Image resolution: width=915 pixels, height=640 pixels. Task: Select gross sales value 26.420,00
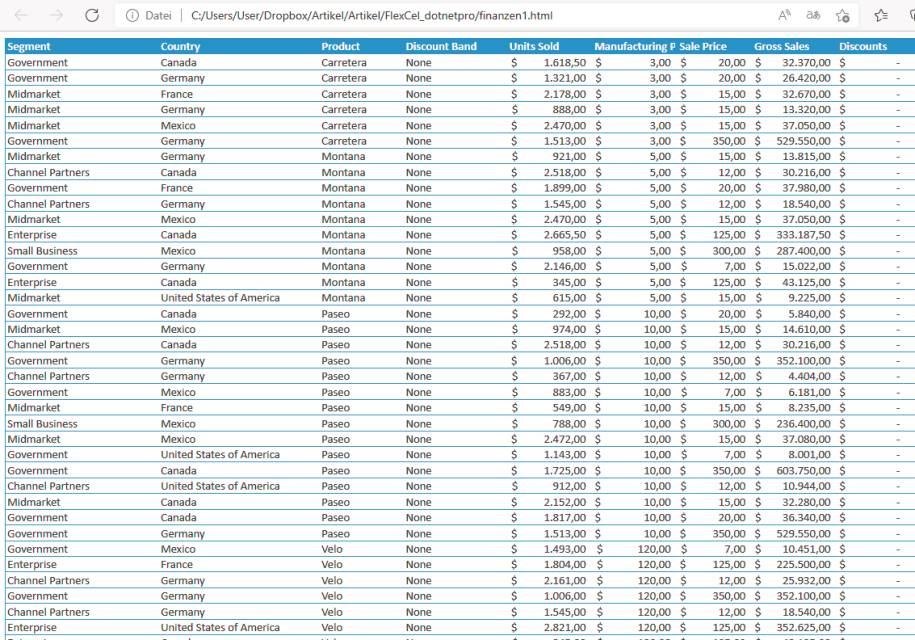tap(806, 78)
